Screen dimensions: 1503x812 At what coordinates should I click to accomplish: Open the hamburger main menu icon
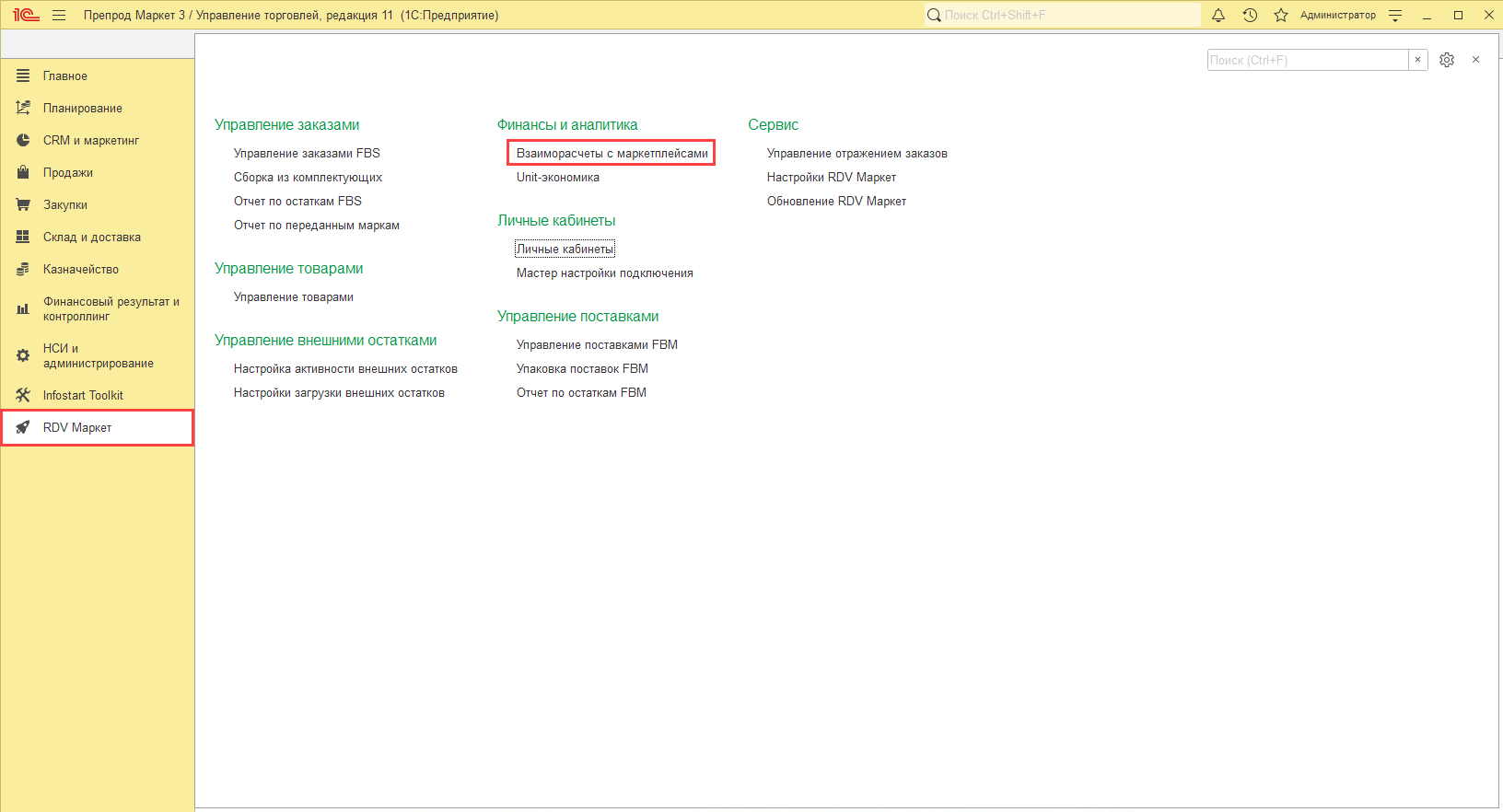59,16
